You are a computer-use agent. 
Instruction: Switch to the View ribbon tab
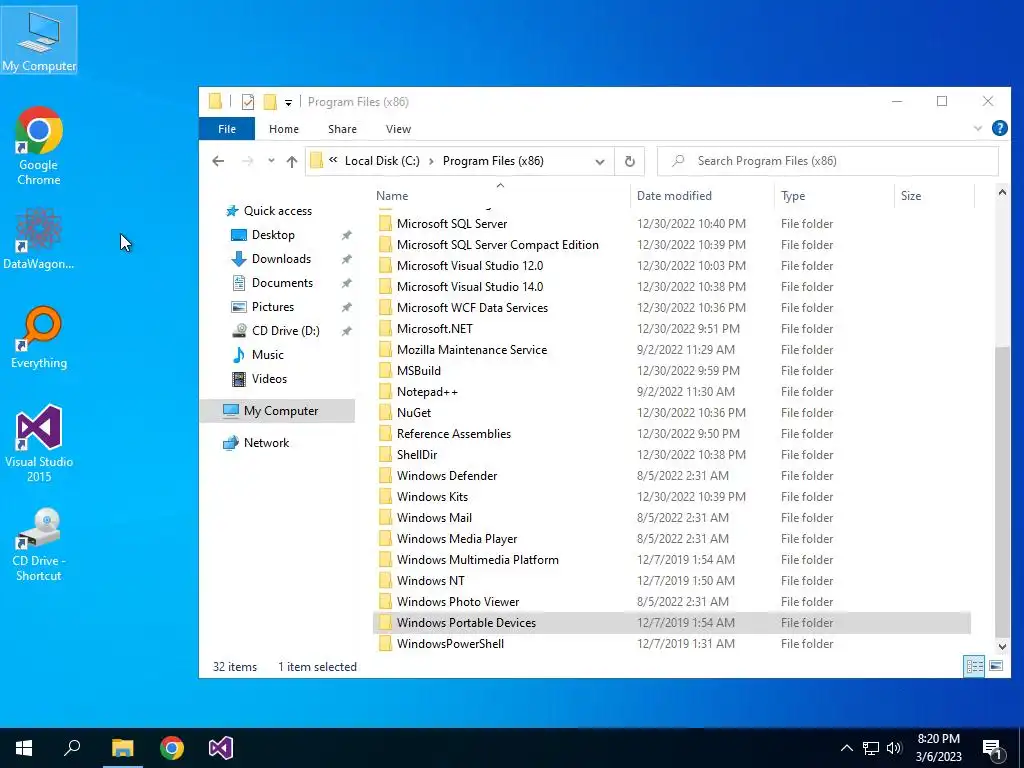coord(398,129)
